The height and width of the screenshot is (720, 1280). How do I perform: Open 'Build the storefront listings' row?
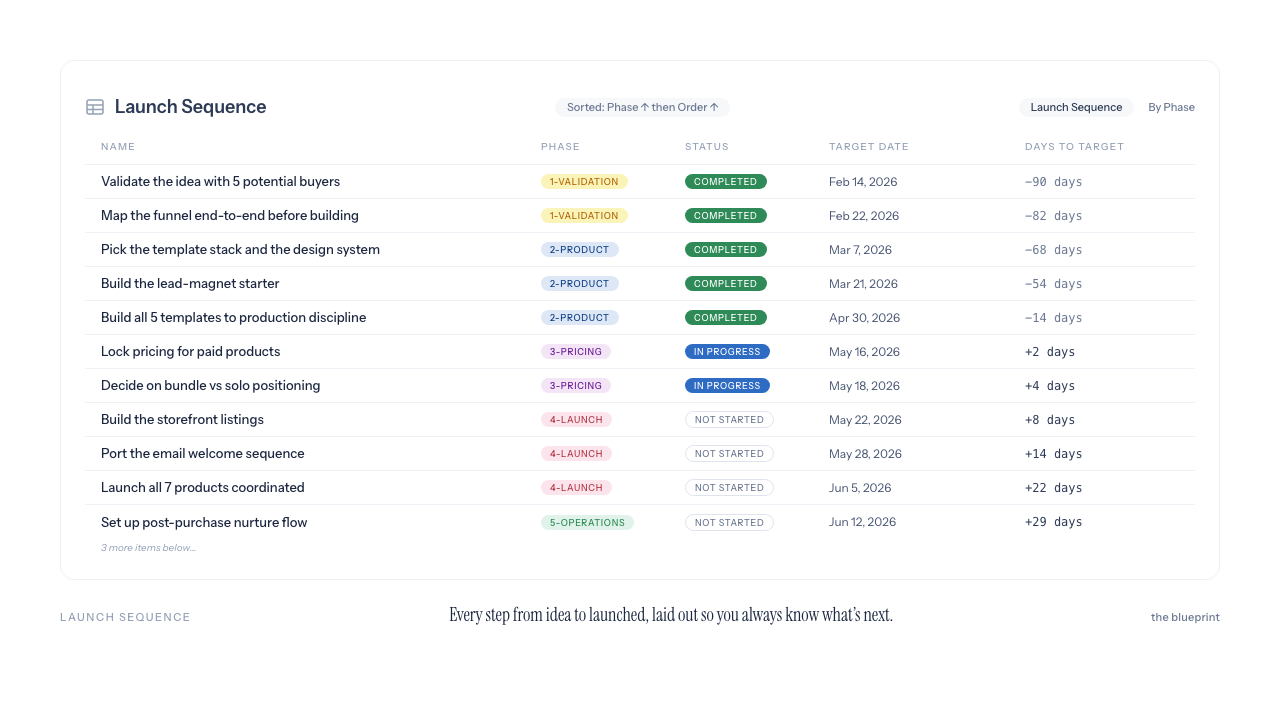[x=640, y=420]
